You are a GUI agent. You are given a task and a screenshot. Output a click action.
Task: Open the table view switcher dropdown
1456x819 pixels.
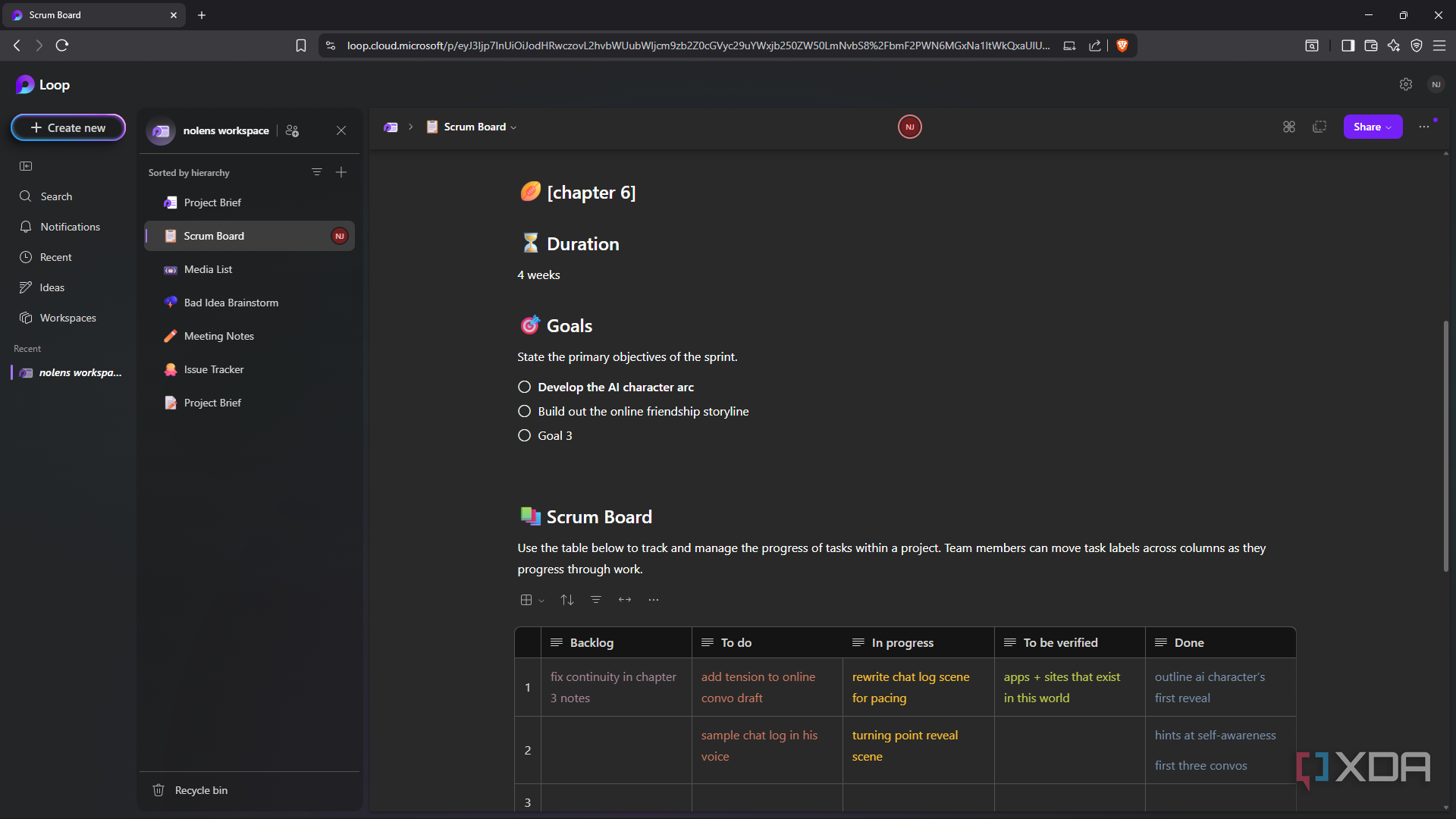(x=532, y=600)
